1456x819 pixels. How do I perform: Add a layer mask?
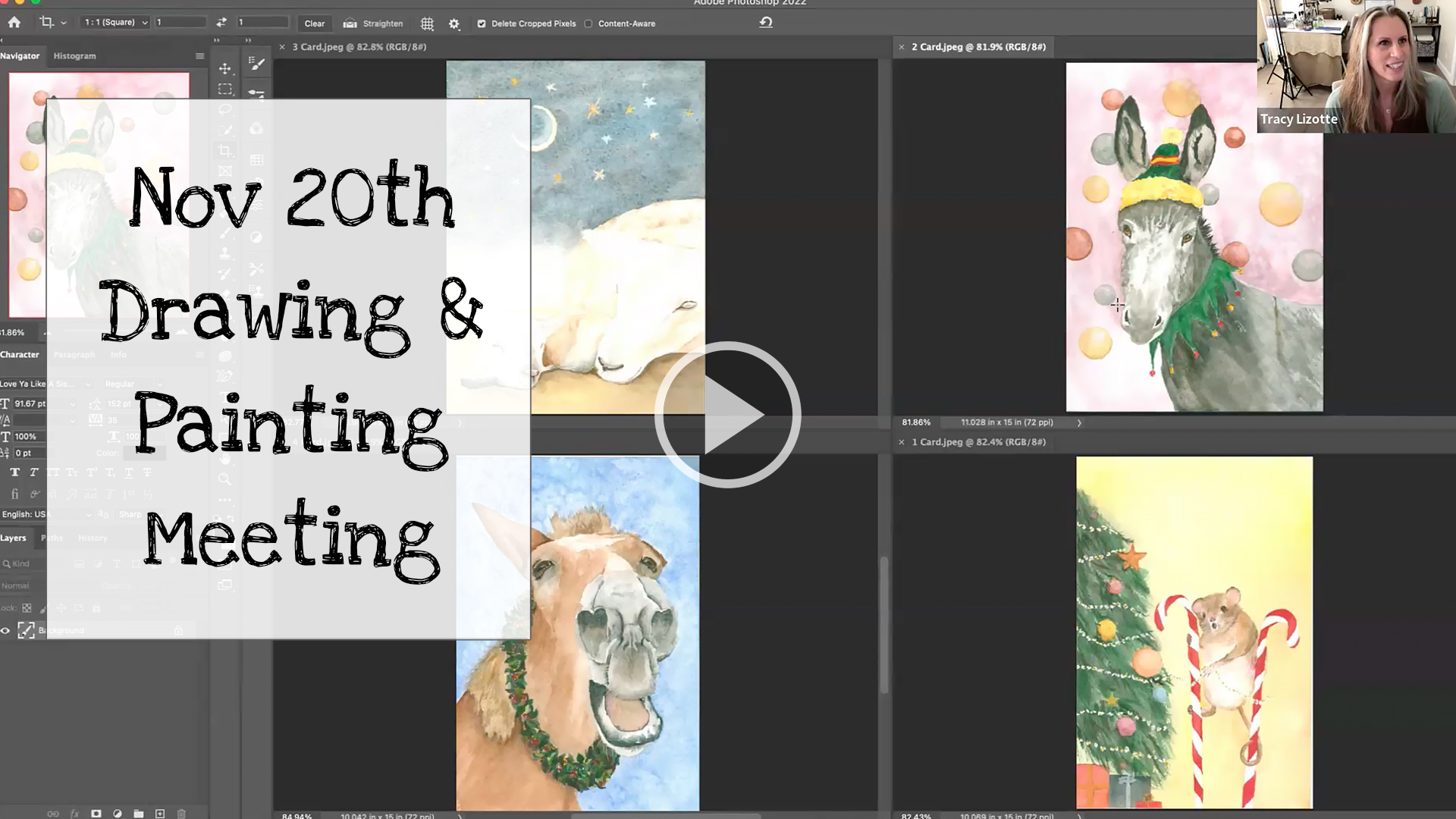[96, 814]
